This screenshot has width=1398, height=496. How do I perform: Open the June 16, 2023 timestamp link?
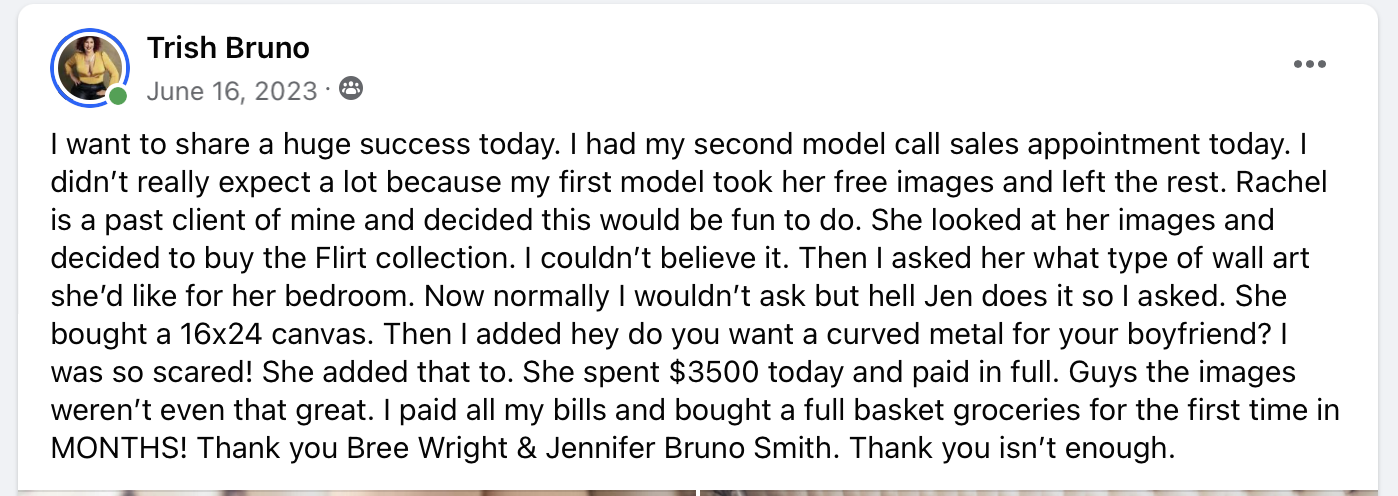pos(231,91)
